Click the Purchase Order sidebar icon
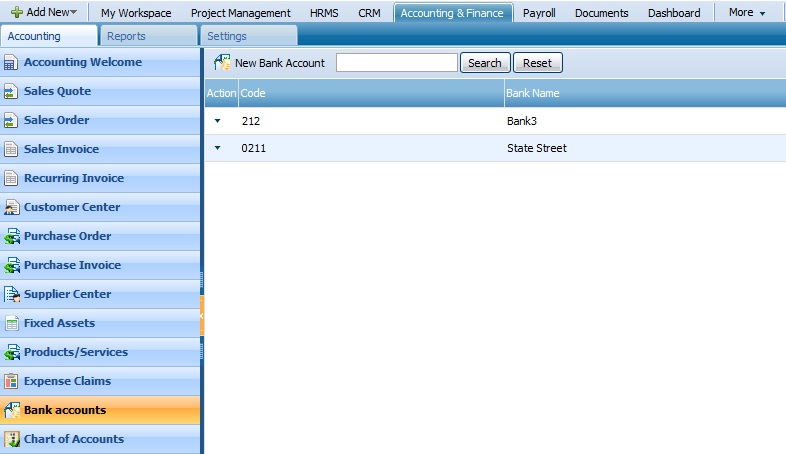The height and width of the screenshot is (454, 786). 11,237
